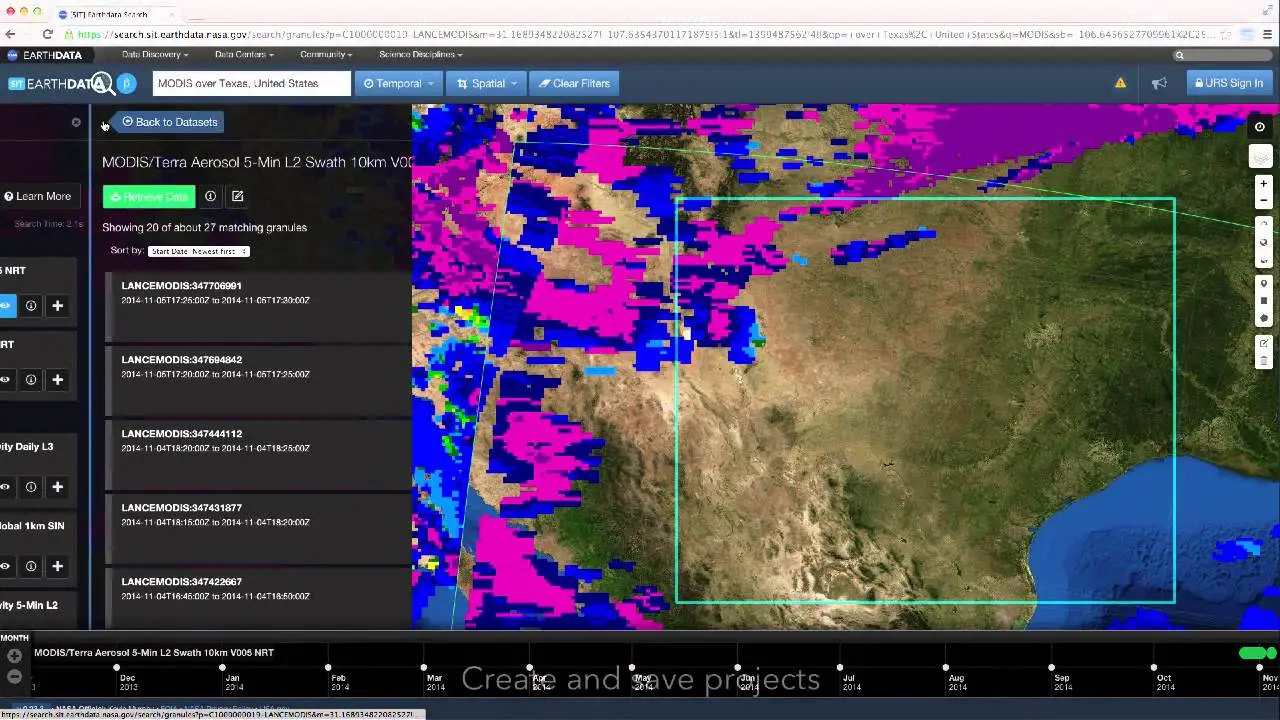1280x720 pixels.
Task: Click the map zoom out button
Action: [x=1263, y=200]
